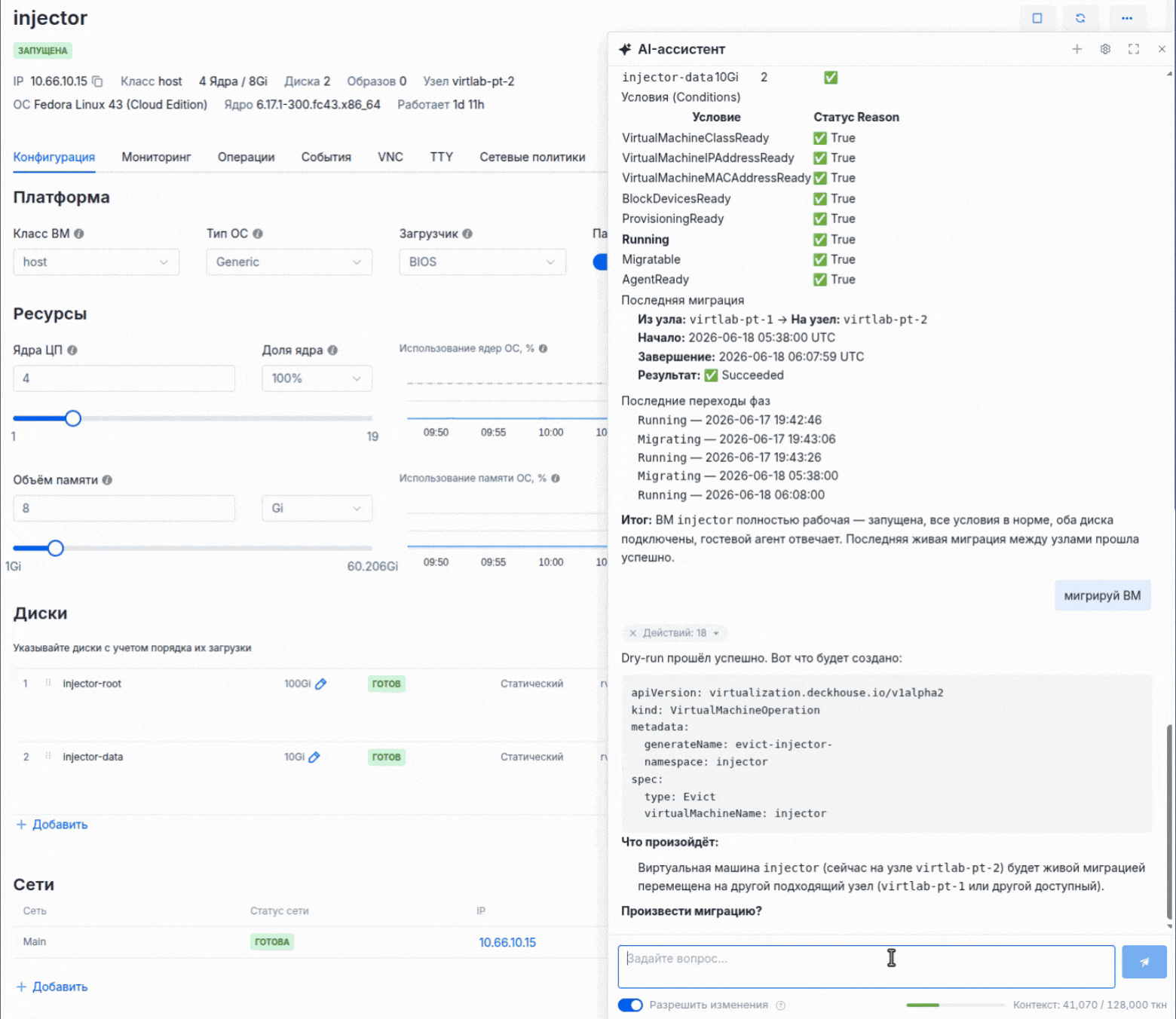Switch to Операции tab
The image size is (1176, 1019).
click(246, 157)
